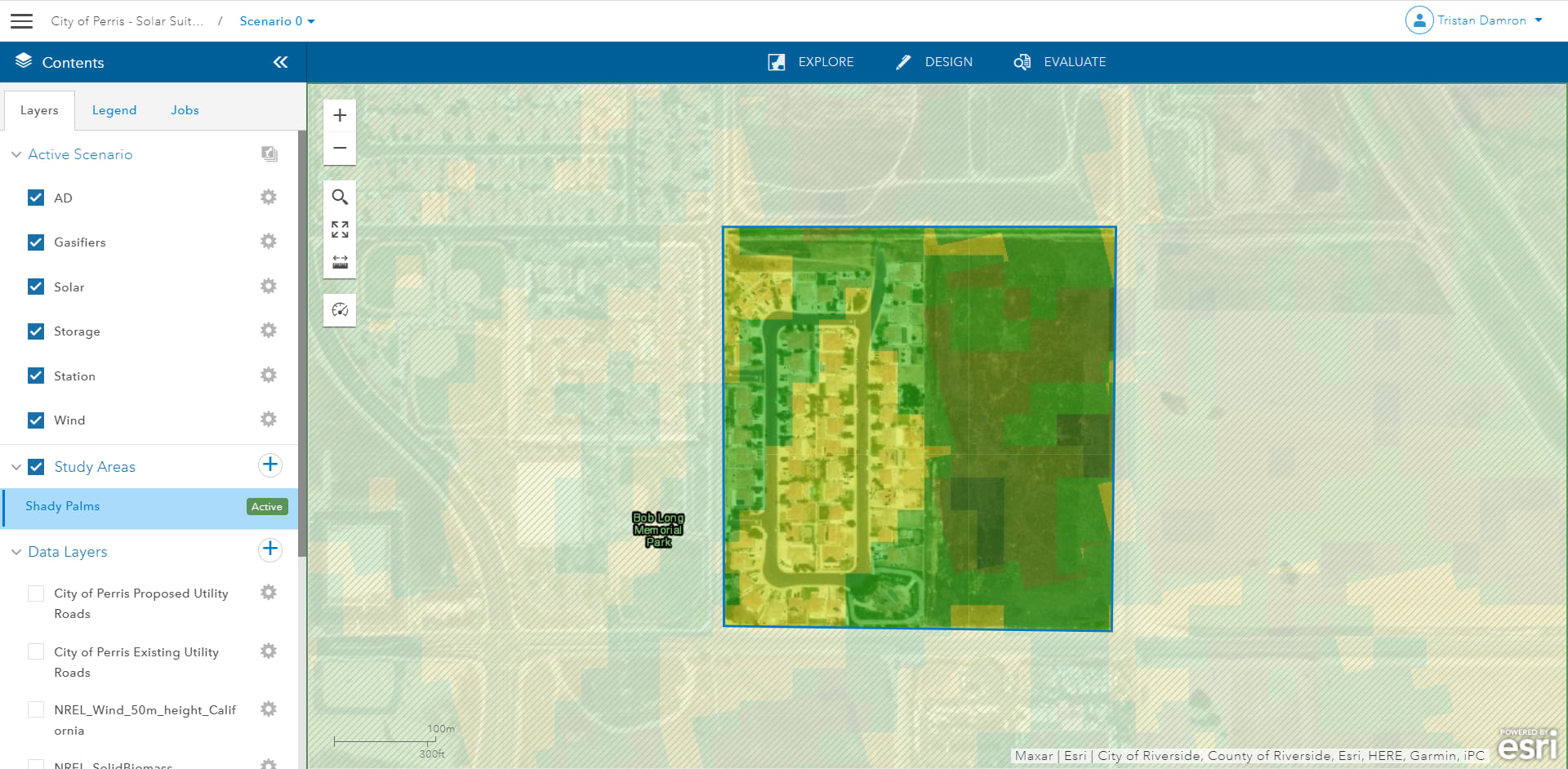Collapse the Active Scenario section
Viewport: 1568px width, 769px height.
pos(16,154)
